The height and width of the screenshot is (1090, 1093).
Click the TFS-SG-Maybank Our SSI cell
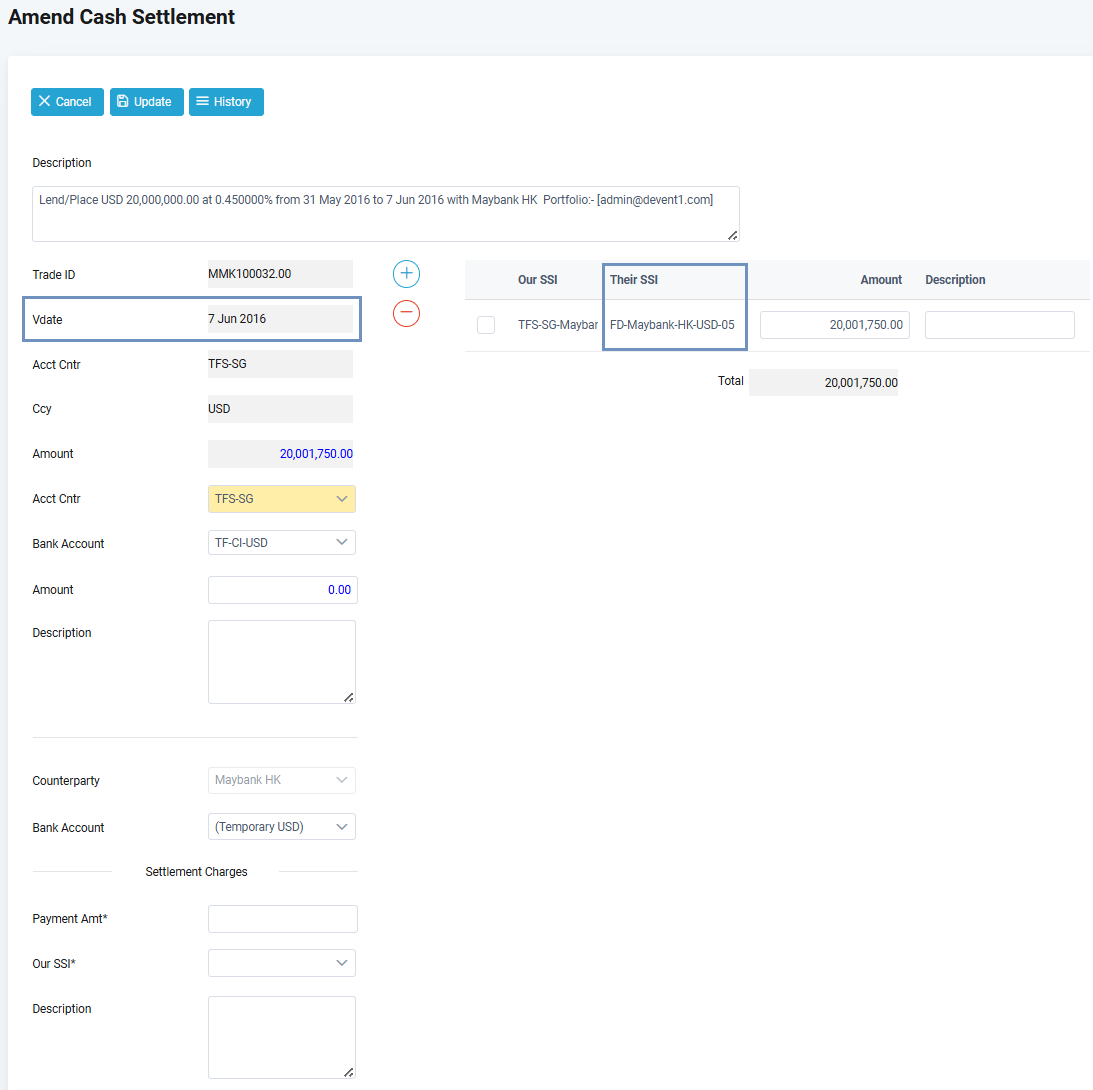[x=558, y=325]
